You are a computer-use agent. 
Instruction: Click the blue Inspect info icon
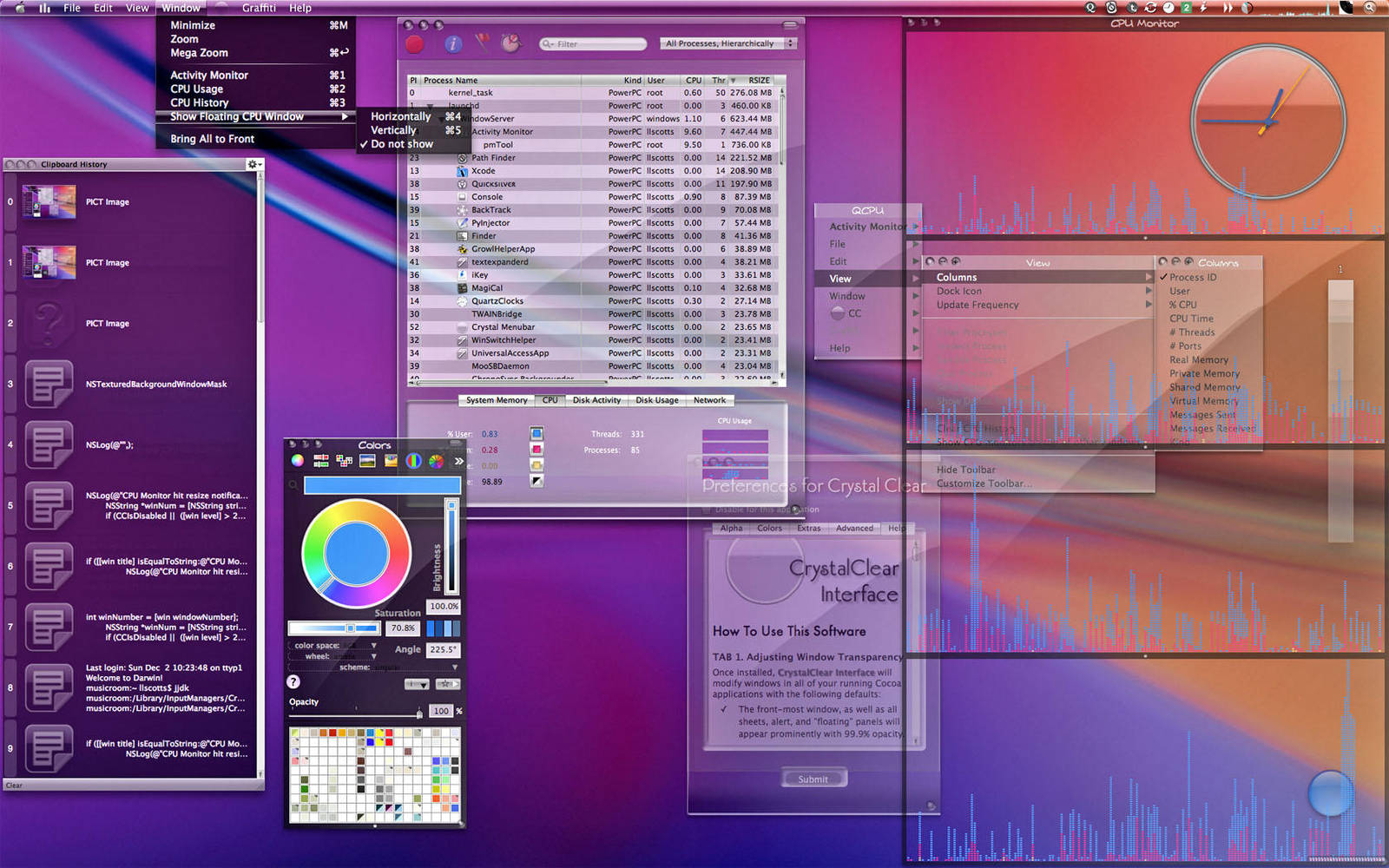(x=453, y=43)
